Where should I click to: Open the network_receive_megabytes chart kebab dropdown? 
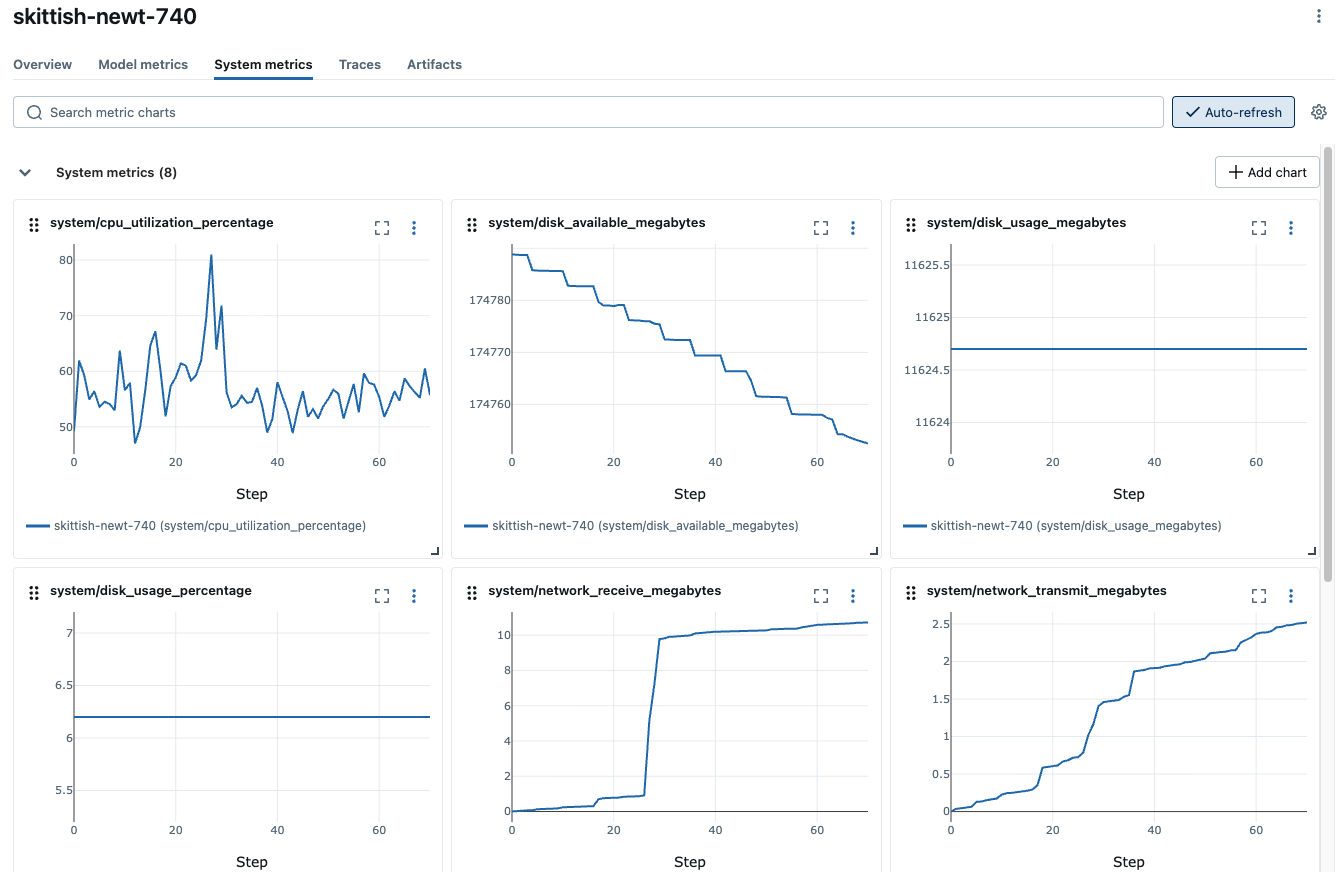[853, 596]
